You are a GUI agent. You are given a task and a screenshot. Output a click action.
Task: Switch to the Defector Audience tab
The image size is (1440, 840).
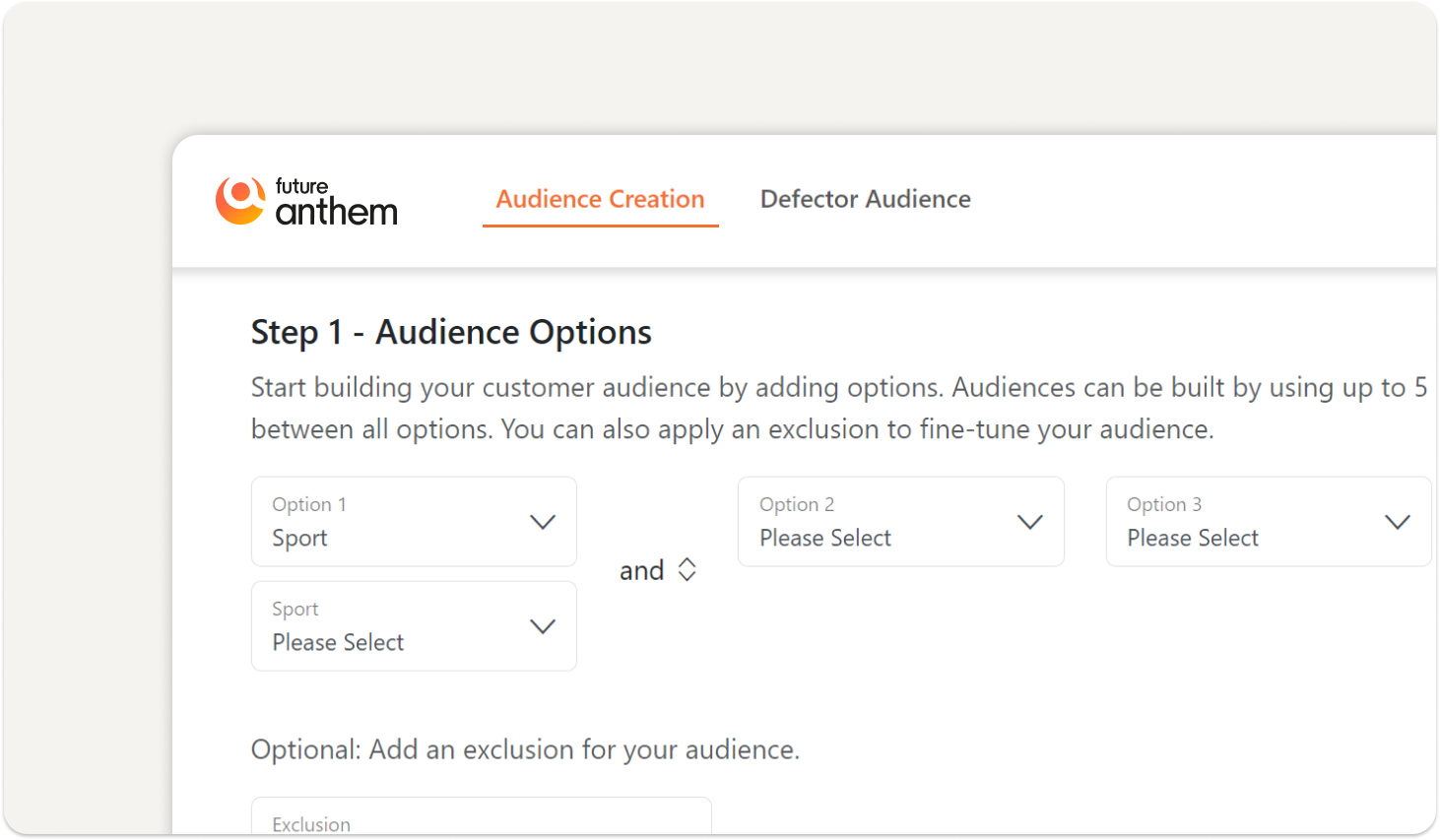pos(865,199)
